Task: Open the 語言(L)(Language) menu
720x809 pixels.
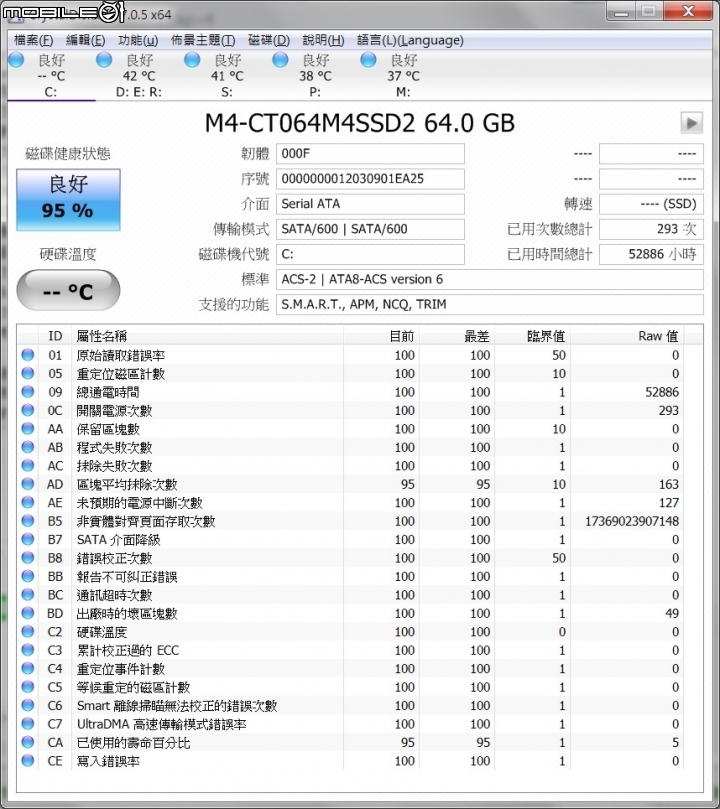Action: coord(410,40)
